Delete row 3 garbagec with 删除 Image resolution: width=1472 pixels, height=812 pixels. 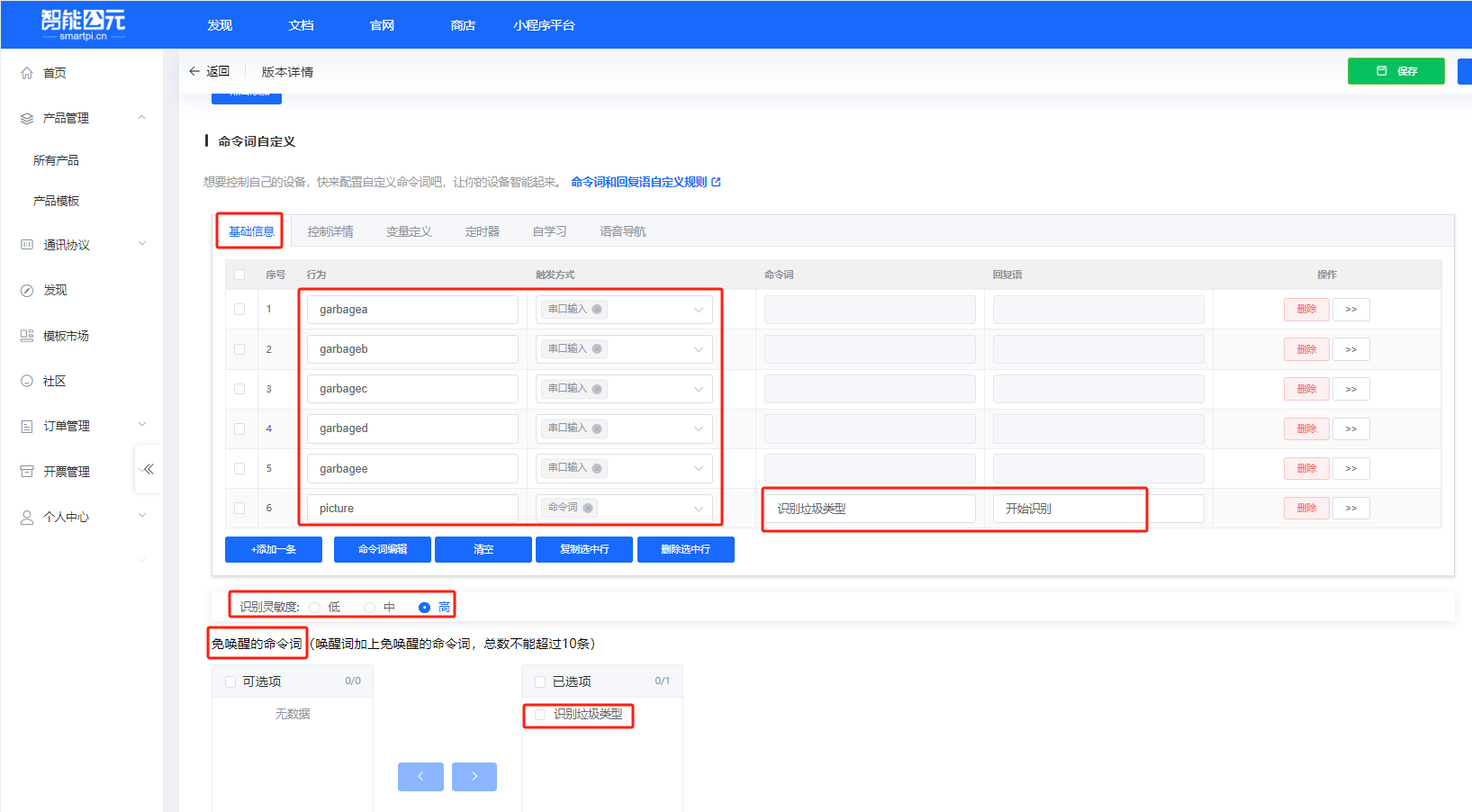click(1306, 389)
